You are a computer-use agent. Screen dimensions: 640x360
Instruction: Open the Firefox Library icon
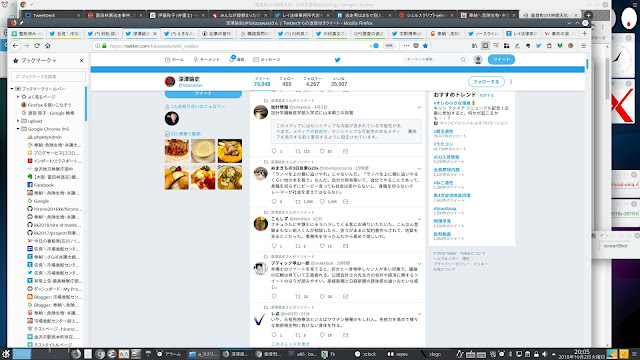[474, 46]
